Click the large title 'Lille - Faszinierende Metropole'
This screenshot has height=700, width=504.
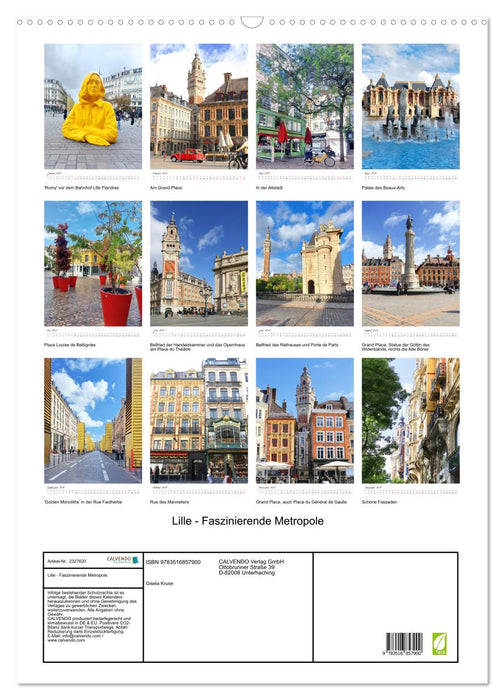click(248, 521)
